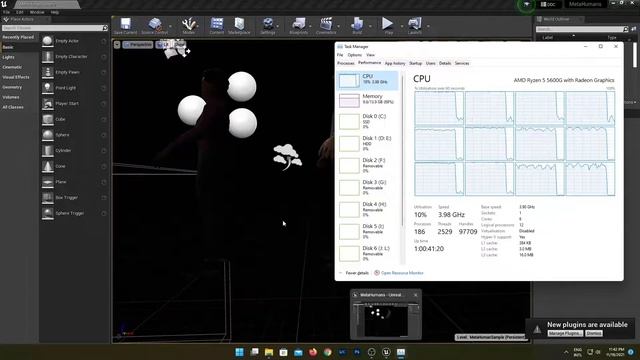Open Task Manager Options menu
This screenshot has width=640, height=360.
pos(354,55)
